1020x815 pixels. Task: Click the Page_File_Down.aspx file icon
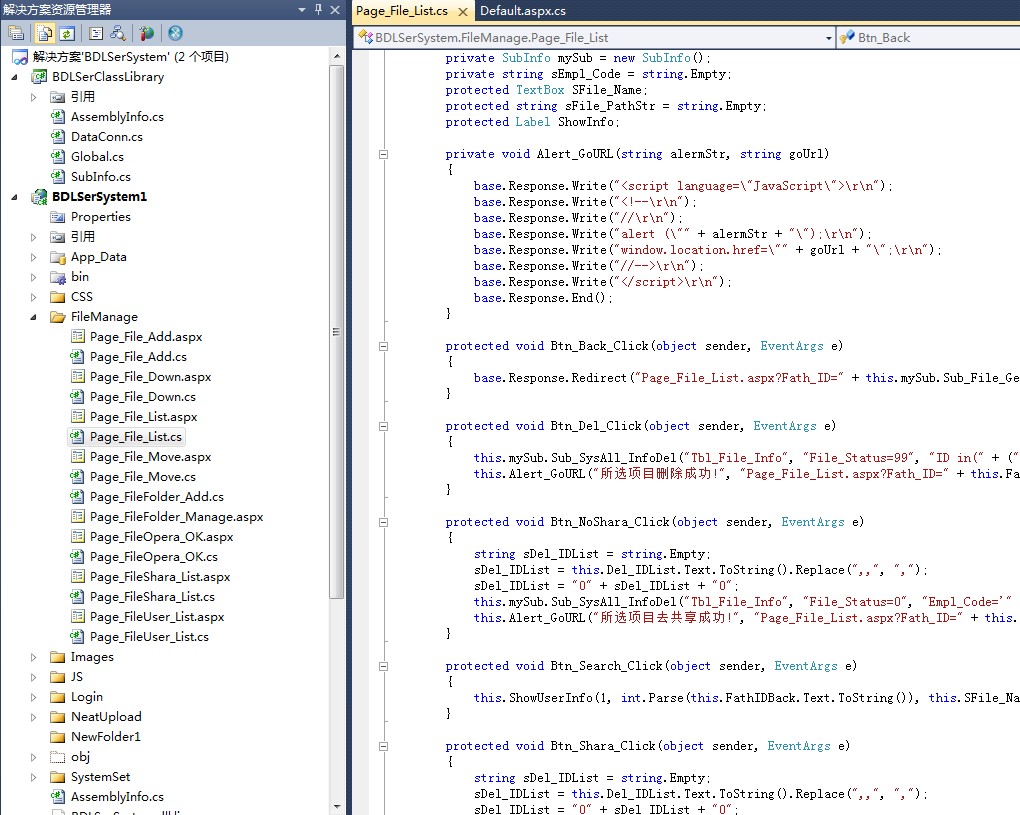coord(77,377)
